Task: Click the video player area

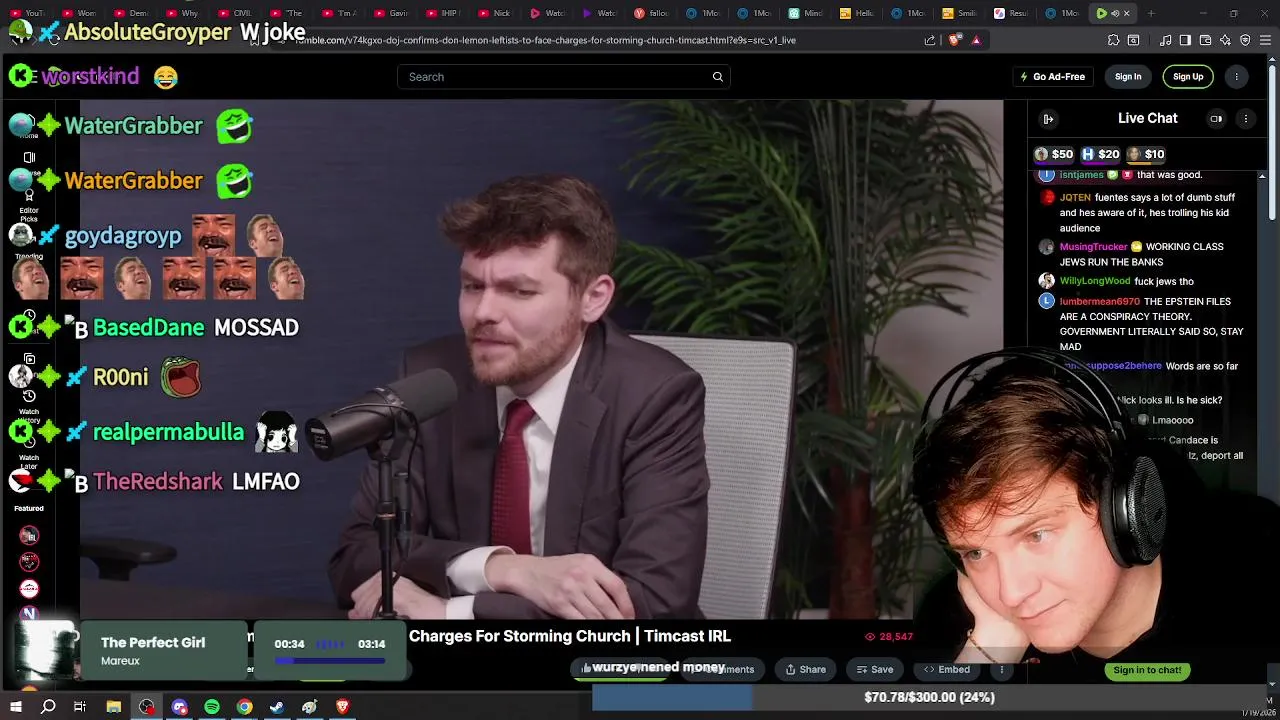Action: (541, 360)
